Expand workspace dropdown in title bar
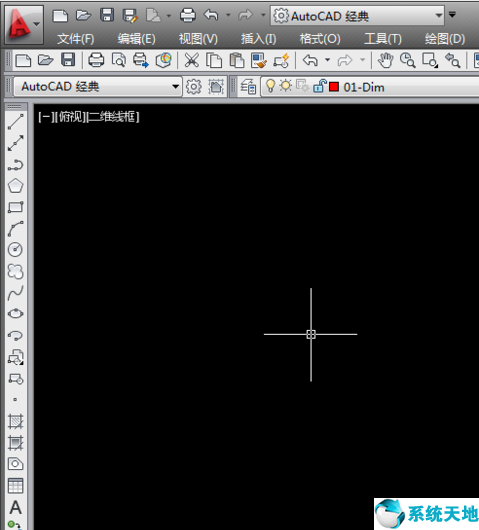The height and width of the screenshot is (530, 479). 438,16
